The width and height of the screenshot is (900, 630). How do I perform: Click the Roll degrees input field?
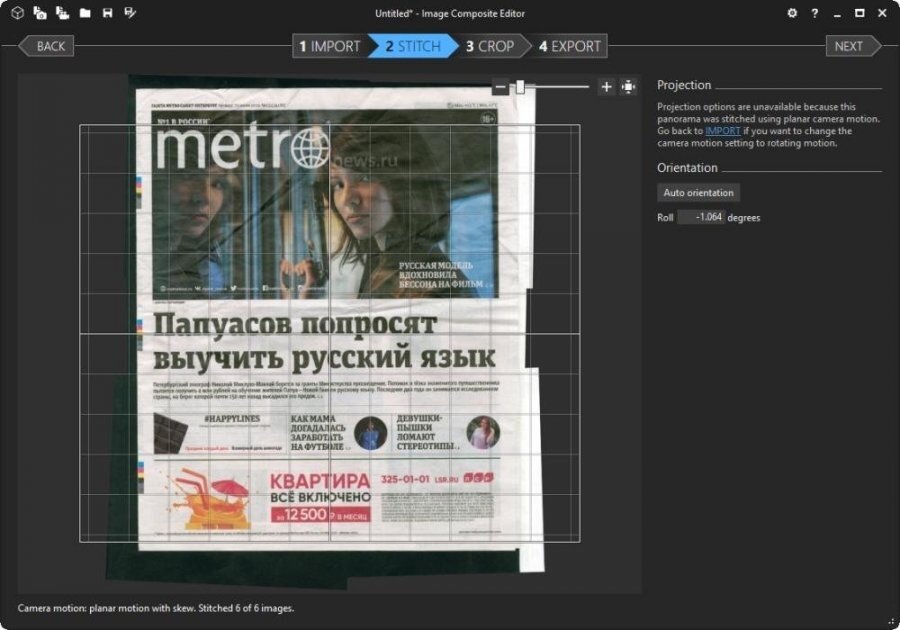701,217
